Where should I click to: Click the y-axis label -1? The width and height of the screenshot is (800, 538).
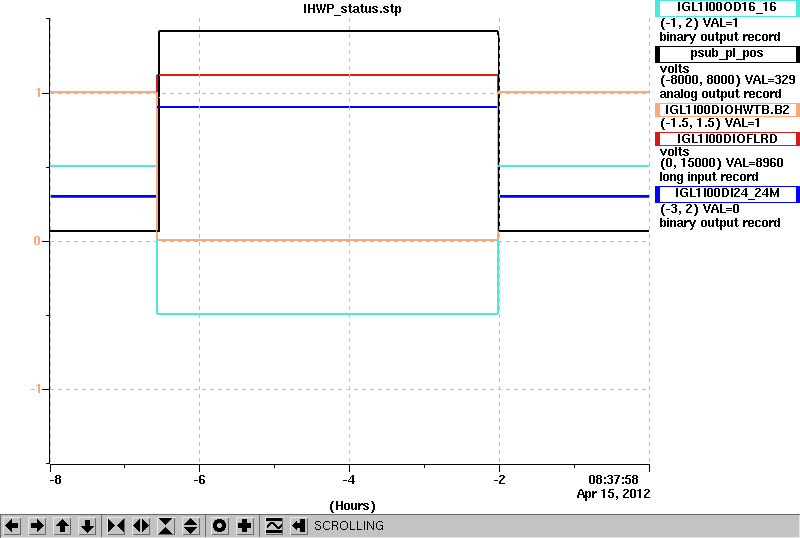(36, 389)
